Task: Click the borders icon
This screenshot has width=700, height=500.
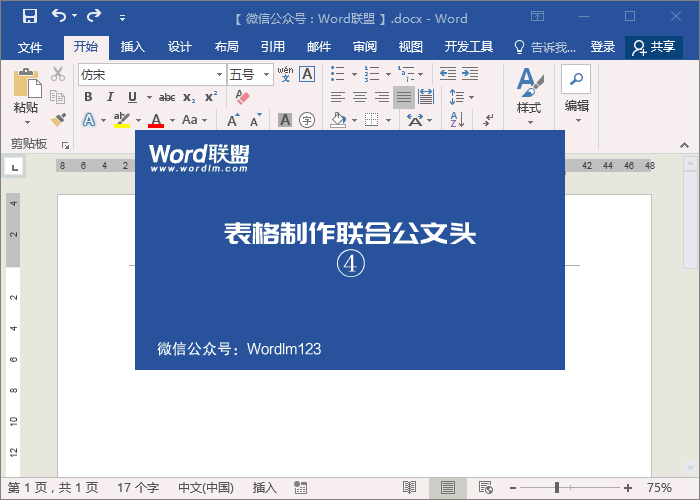Action: pyautogui.click(x=371, y=120)
